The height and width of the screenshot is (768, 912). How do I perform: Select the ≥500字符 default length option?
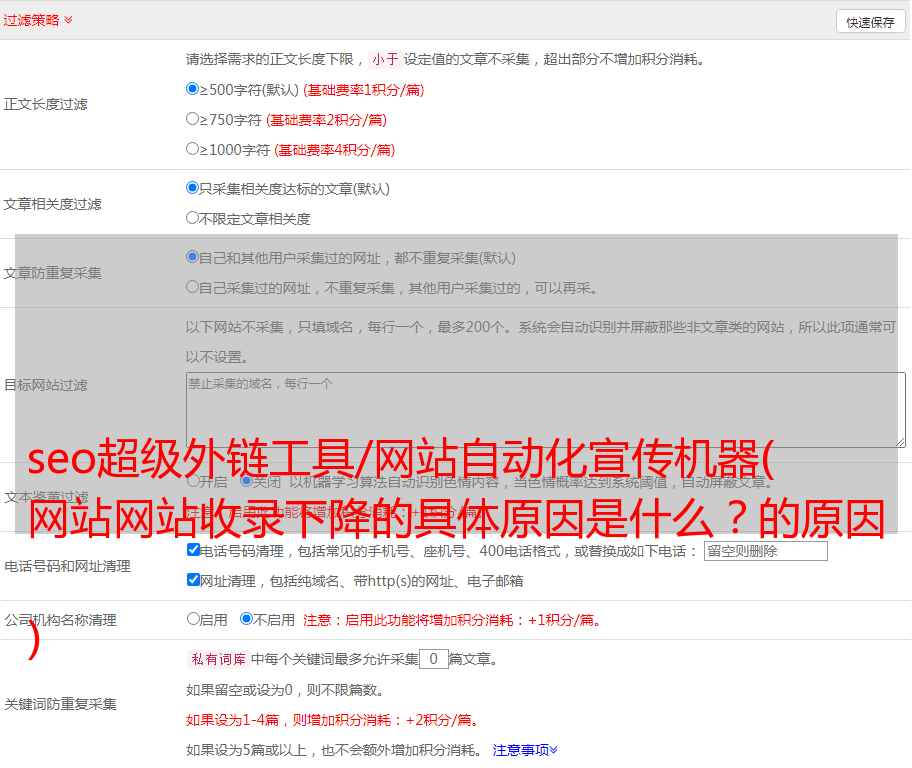pos(193,89)
